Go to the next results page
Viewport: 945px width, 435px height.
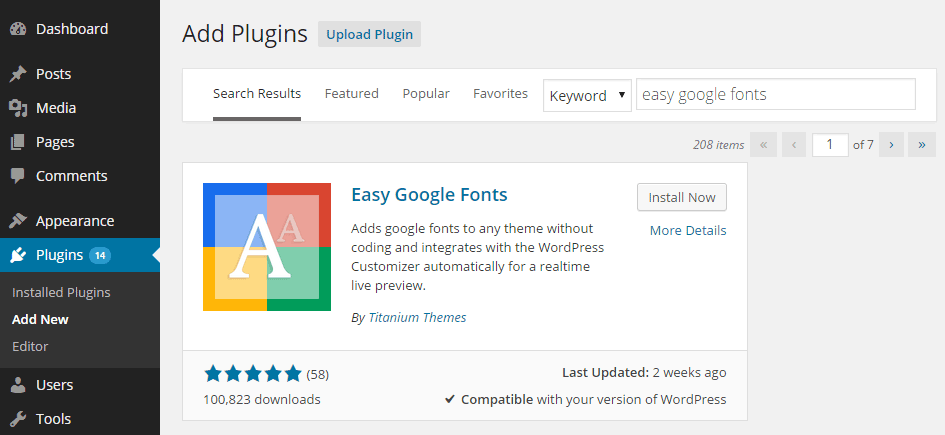pyautogui.click(x=890, y=145)
